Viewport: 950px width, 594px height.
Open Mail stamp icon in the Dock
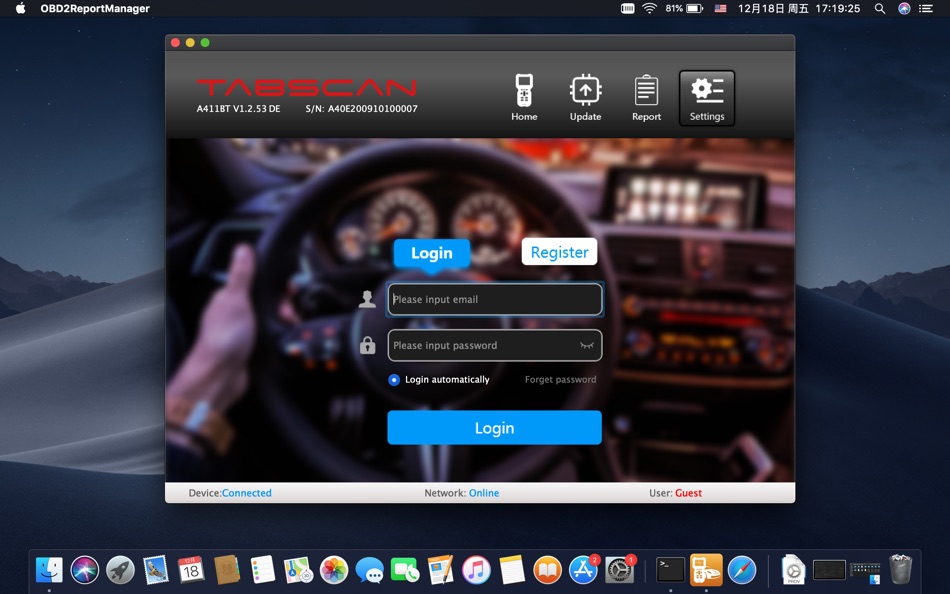(x=156, y=570)
